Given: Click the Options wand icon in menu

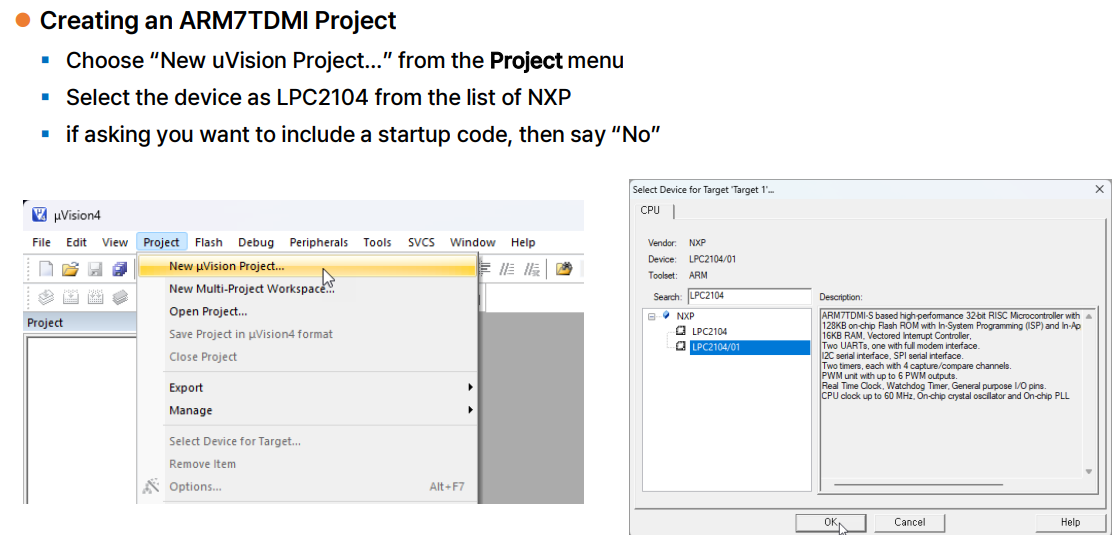Looking at the screenshot, I should [151, 486].
